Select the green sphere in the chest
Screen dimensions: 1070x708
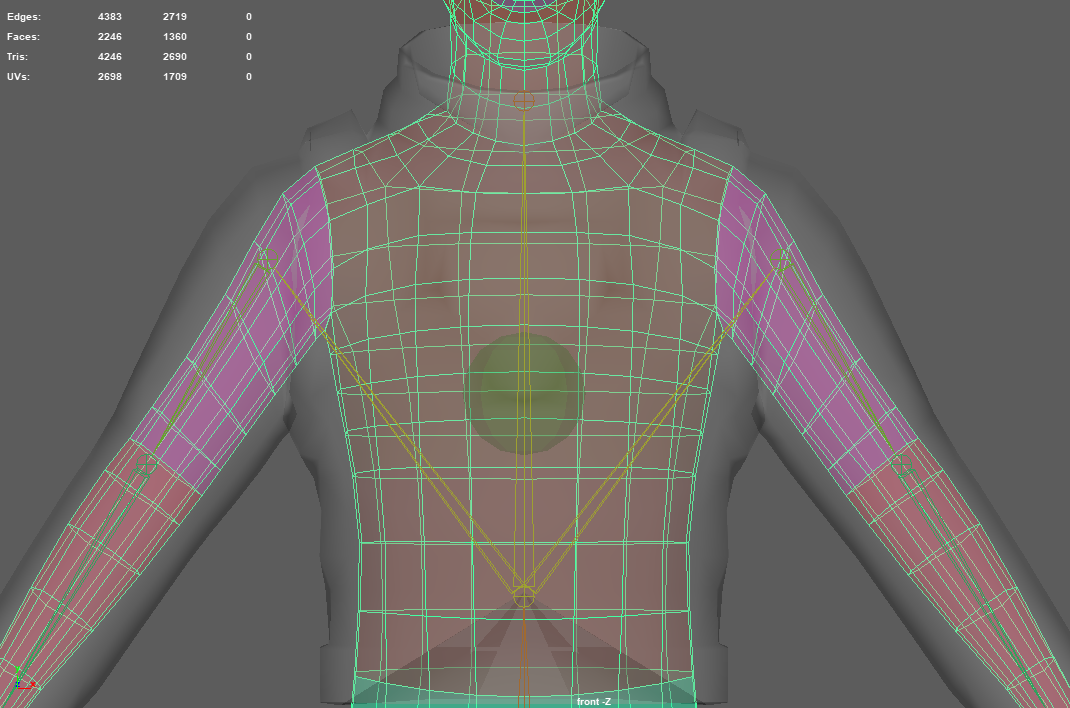(x=524, y=394)
